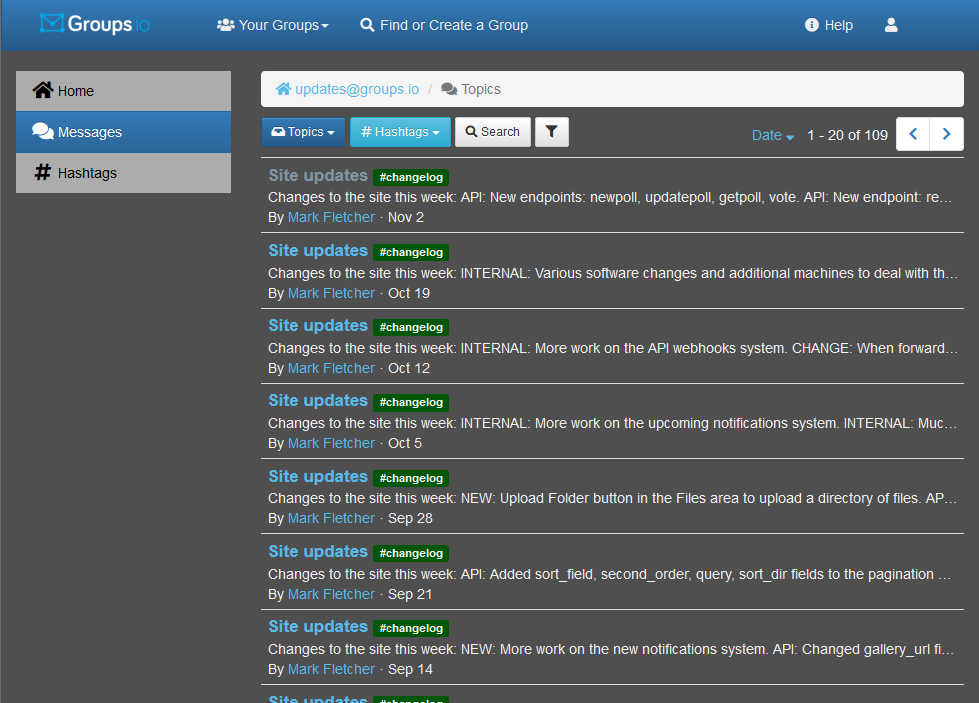Screen dimensions: 979x703
Task: Click #changelog tag on Oct 12 topic
Action: [x=411, y=327]
